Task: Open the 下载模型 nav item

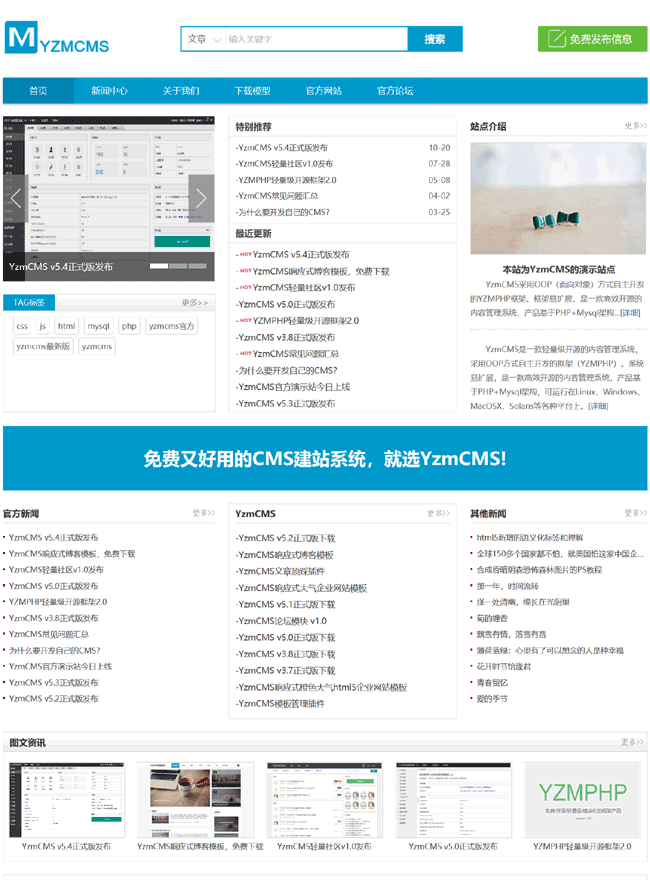Action: (252, 90)
